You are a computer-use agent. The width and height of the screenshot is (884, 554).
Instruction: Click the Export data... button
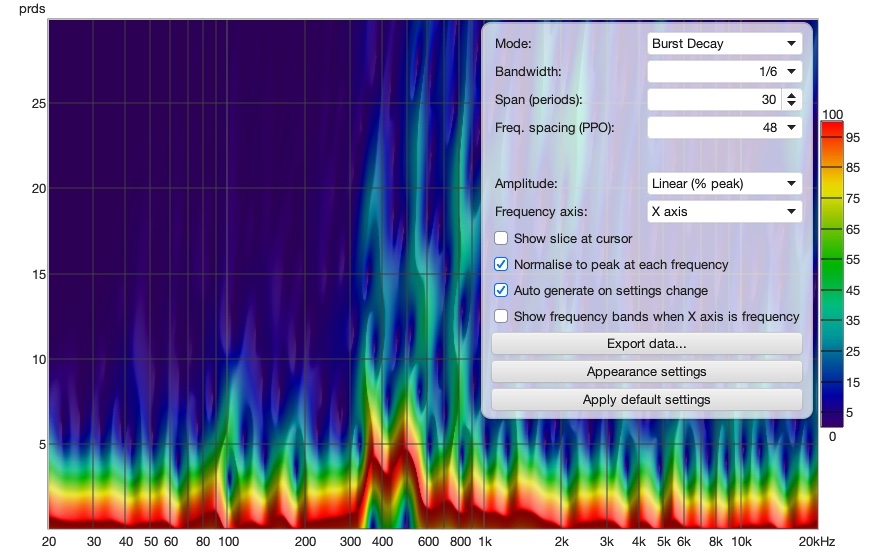[647, 344]
